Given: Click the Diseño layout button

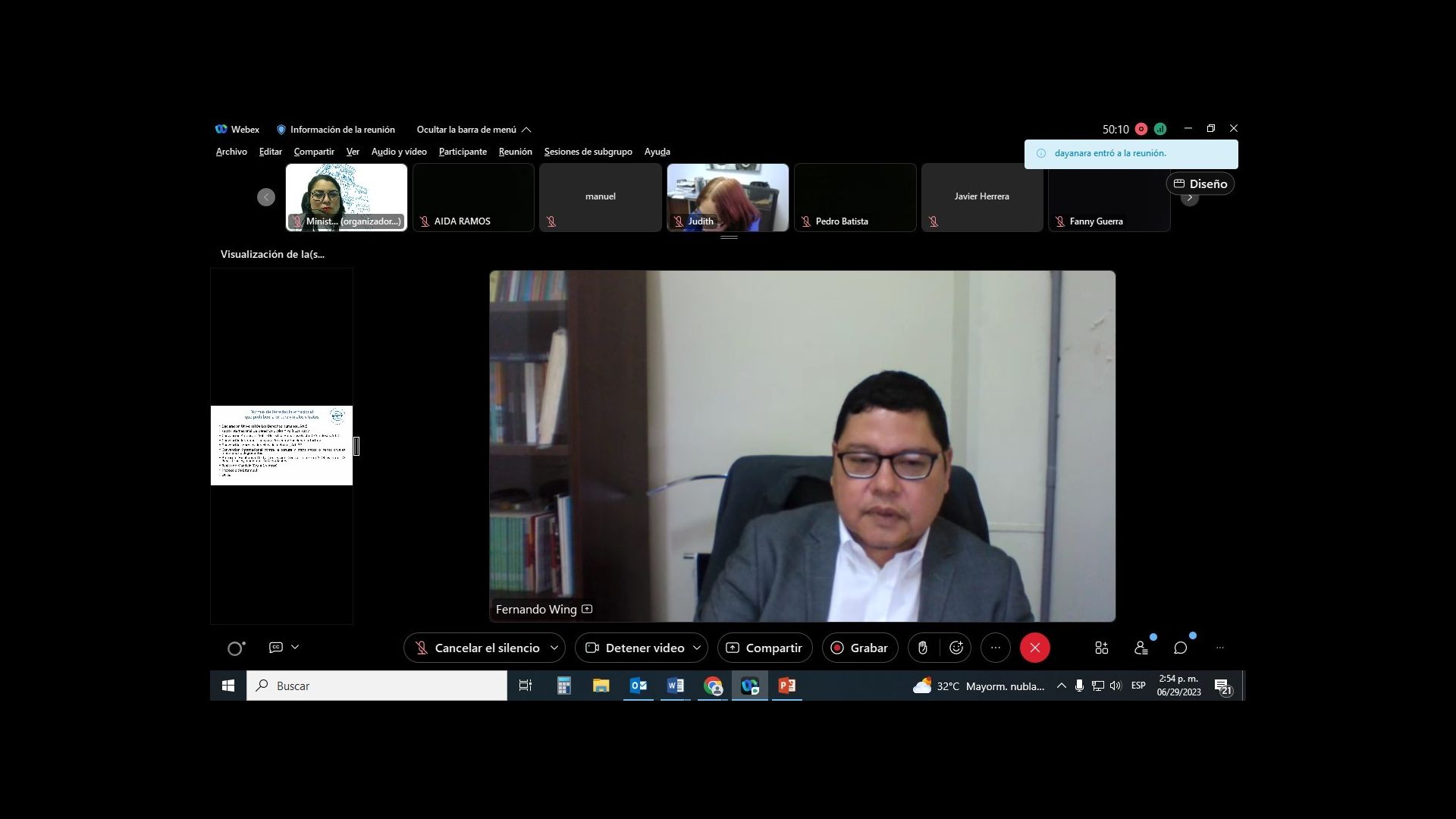Looking at the screenshot, I should [1200, 184].
